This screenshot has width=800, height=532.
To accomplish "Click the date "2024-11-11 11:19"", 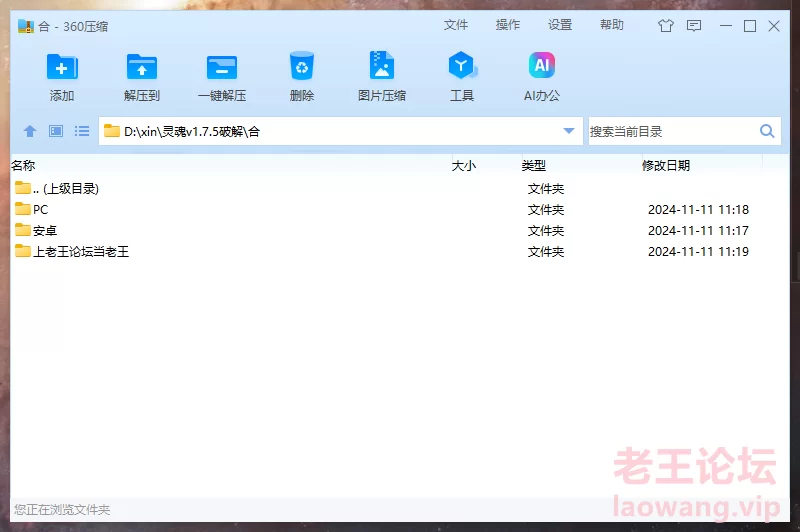I will pyautogui.click(x=698, y=251).
